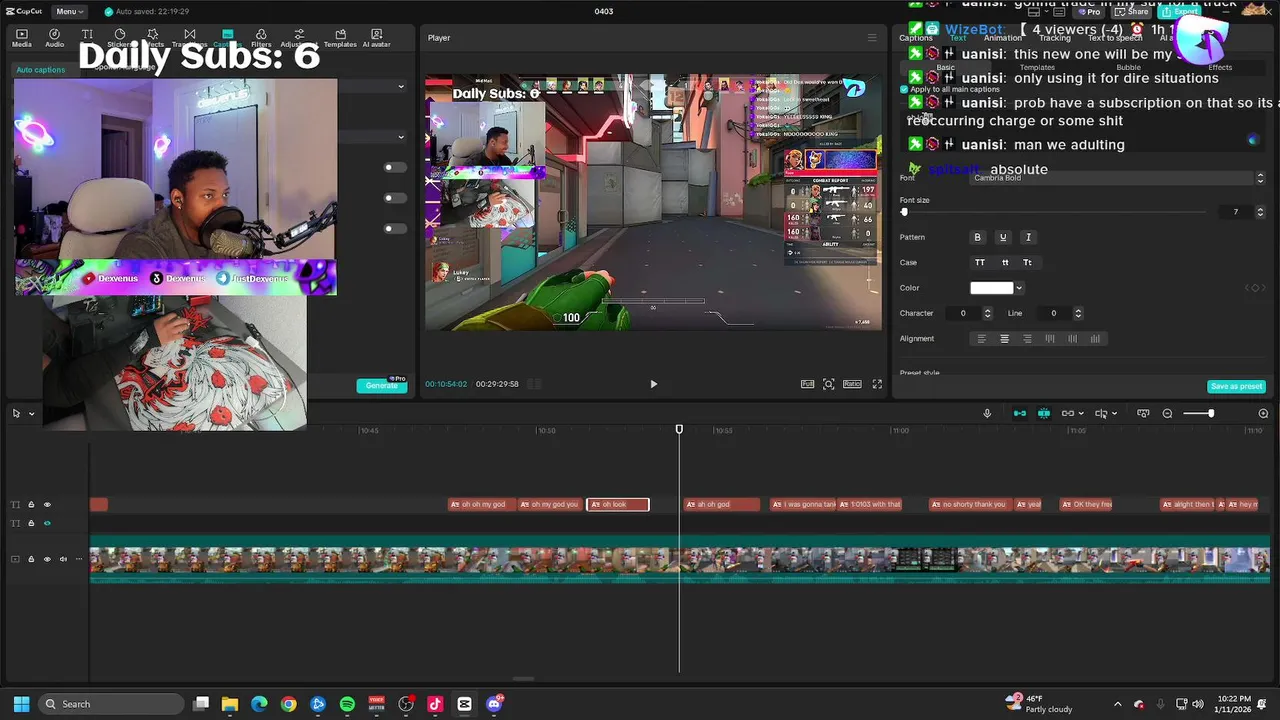The image size is (1280, 720).
Task: Set case to all lowercase tt
Action: click(1004, 262)
